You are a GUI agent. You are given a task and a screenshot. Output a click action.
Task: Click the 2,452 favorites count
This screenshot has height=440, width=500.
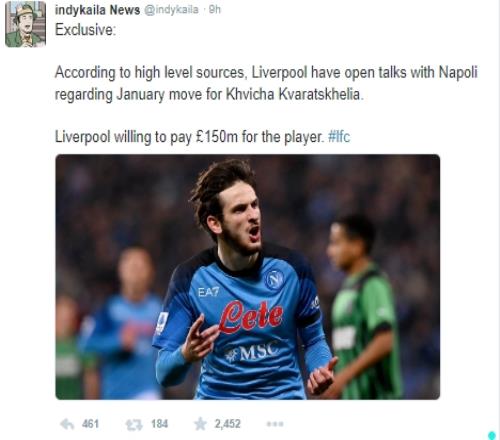click(227, 424)
